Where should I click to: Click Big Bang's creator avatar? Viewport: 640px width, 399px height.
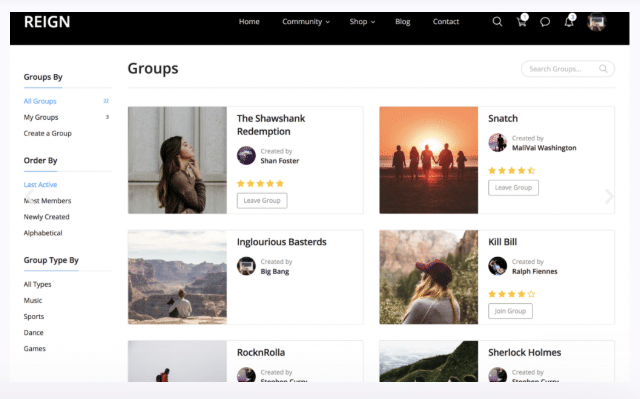tap(246, 266)
